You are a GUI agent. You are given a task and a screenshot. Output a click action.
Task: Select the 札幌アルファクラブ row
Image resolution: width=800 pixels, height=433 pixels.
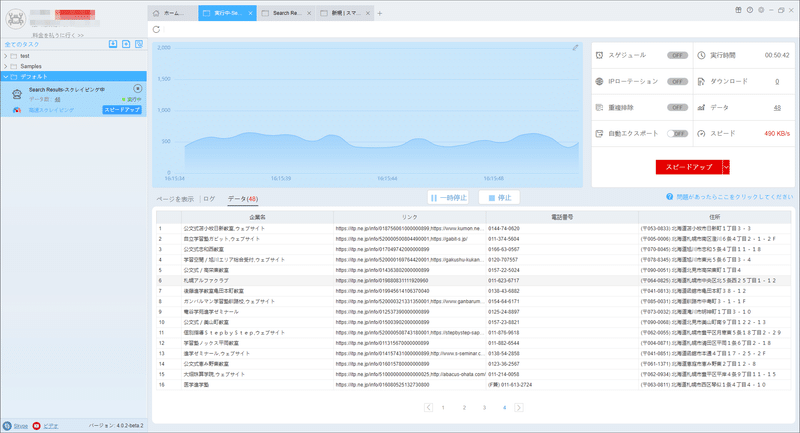tap(473, 281)
